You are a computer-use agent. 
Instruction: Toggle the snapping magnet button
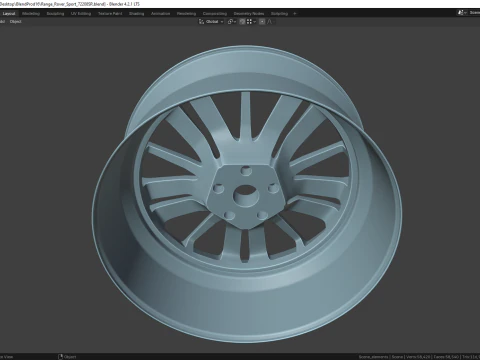242,22
